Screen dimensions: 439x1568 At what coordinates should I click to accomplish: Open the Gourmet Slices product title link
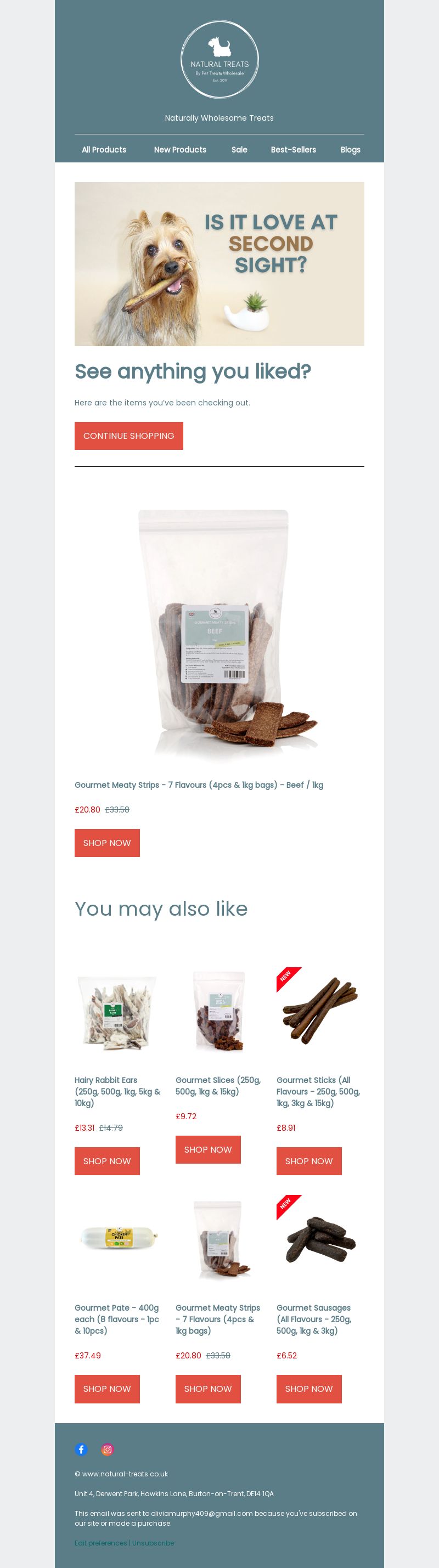pyautogui.click(x=218, y=1086)
